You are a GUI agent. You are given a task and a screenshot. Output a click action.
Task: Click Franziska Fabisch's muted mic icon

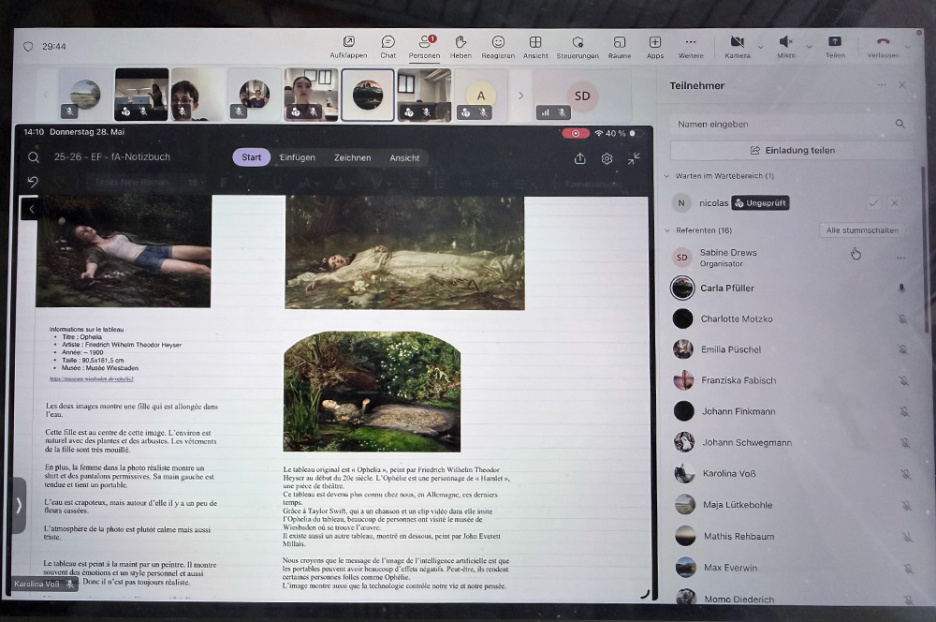pos(904,381)
